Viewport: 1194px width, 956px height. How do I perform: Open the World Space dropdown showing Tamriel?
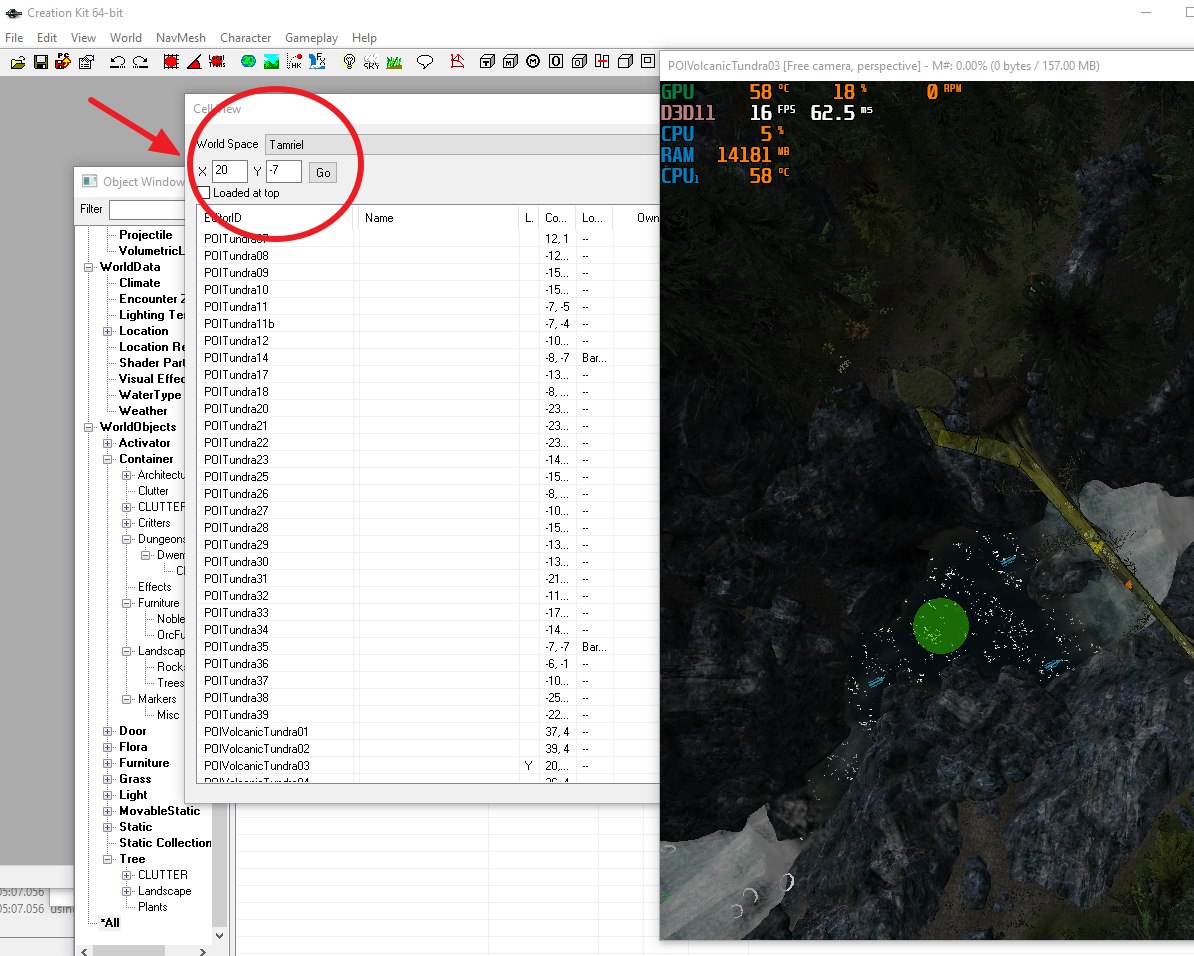click(x=460, y=144)
